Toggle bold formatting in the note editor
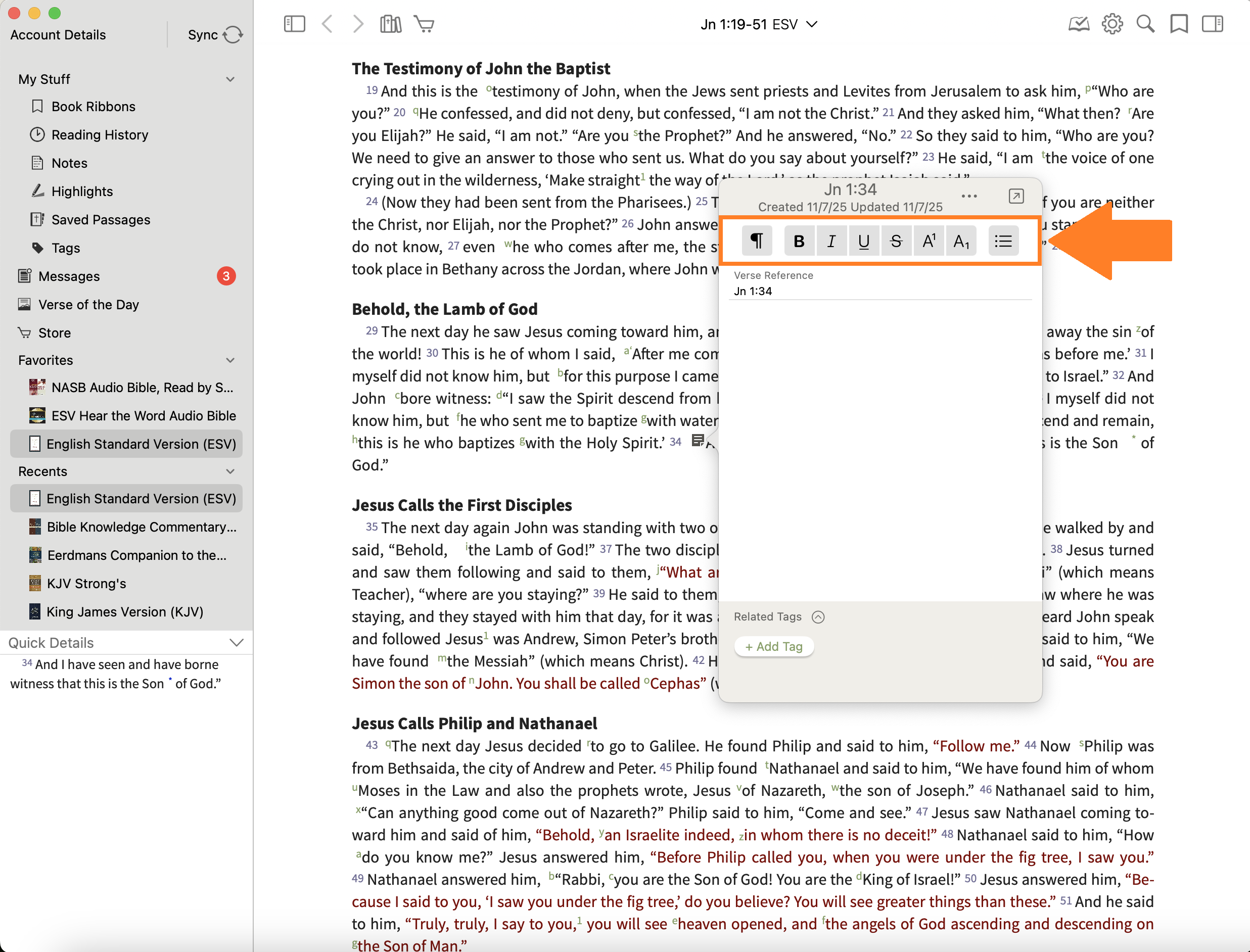 [x=799, y=242]
